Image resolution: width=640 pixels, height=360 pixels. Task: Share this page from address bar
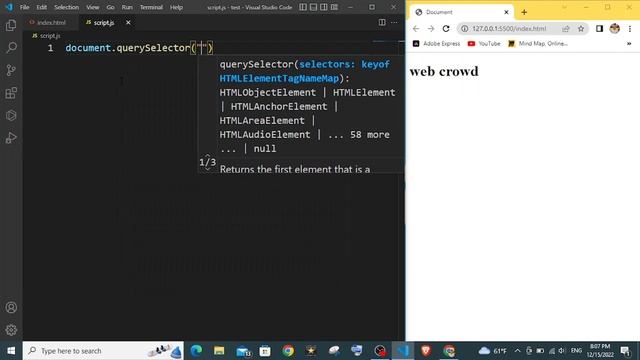566,29
